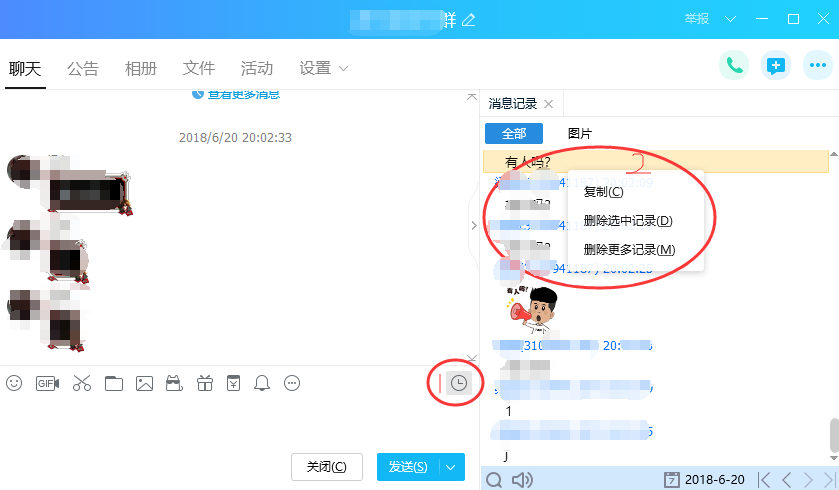Click timestamp 2018/6/20 20:02:33
The image size is (839, 490).
[235, 137]
